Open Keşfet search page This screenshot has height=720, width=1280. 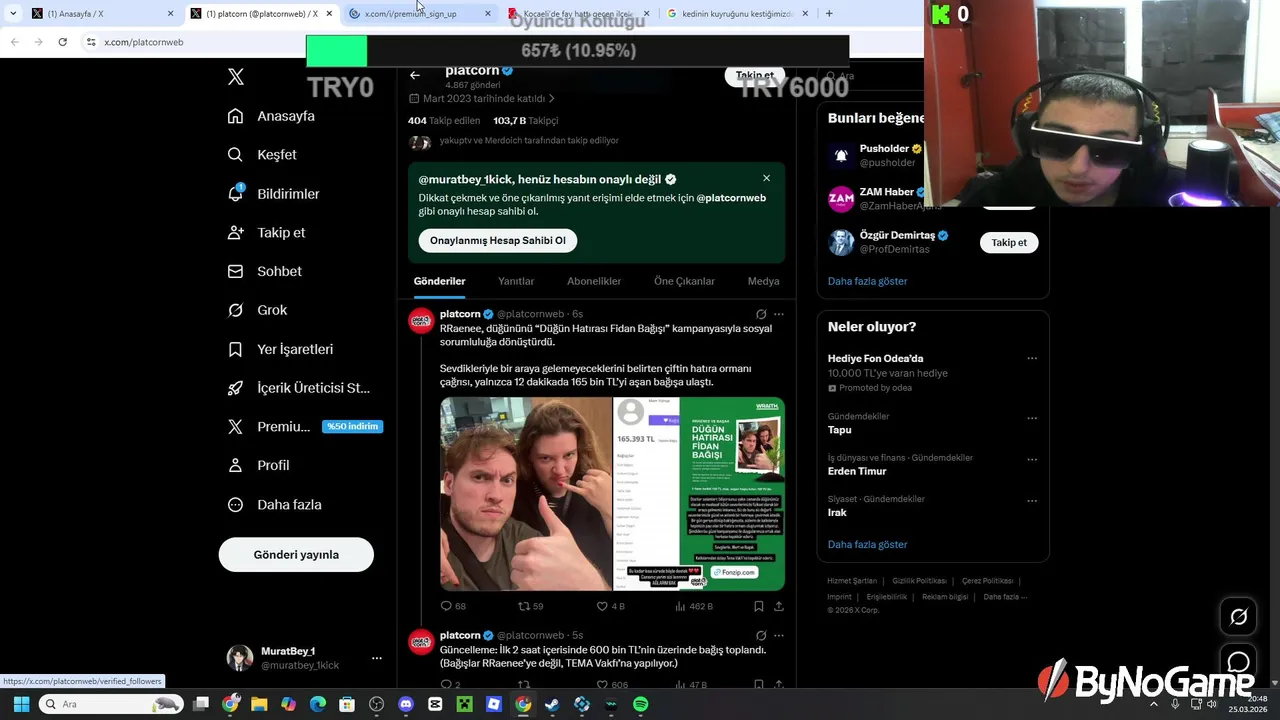[262, 155]
